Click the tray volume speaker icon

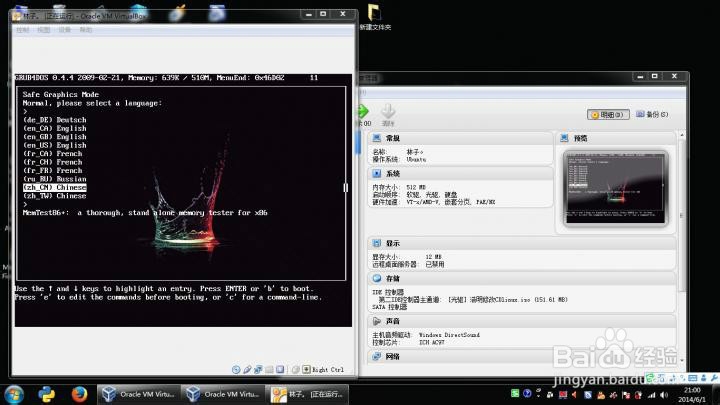664,395
